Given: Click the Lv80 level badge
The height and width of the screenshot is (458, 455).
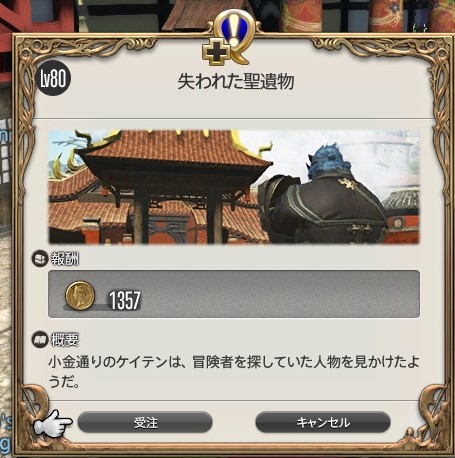Looking at the screenshot, I should coord(53,79).
